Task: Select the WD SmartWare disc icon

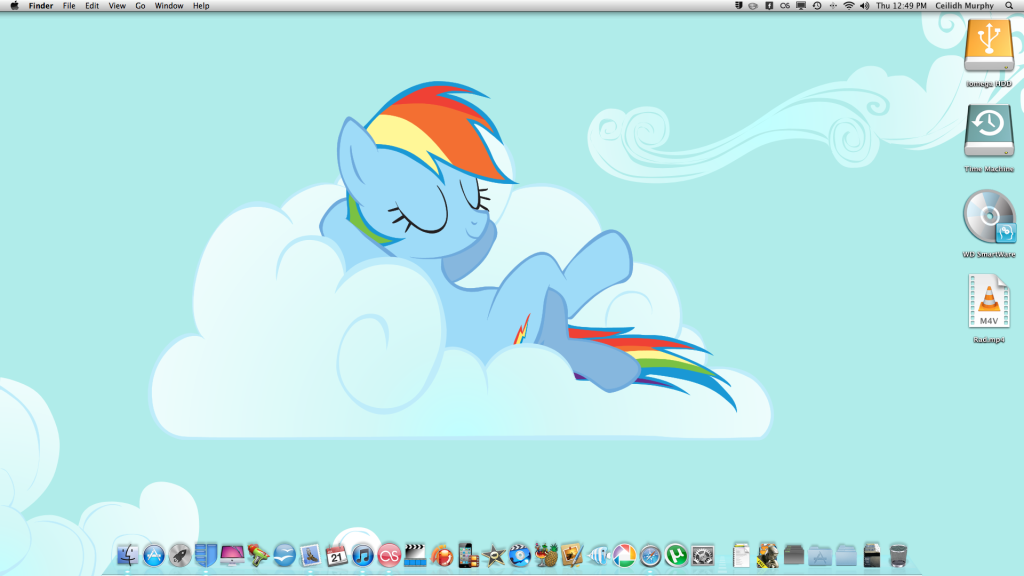Action: click(x=989, y=216)
